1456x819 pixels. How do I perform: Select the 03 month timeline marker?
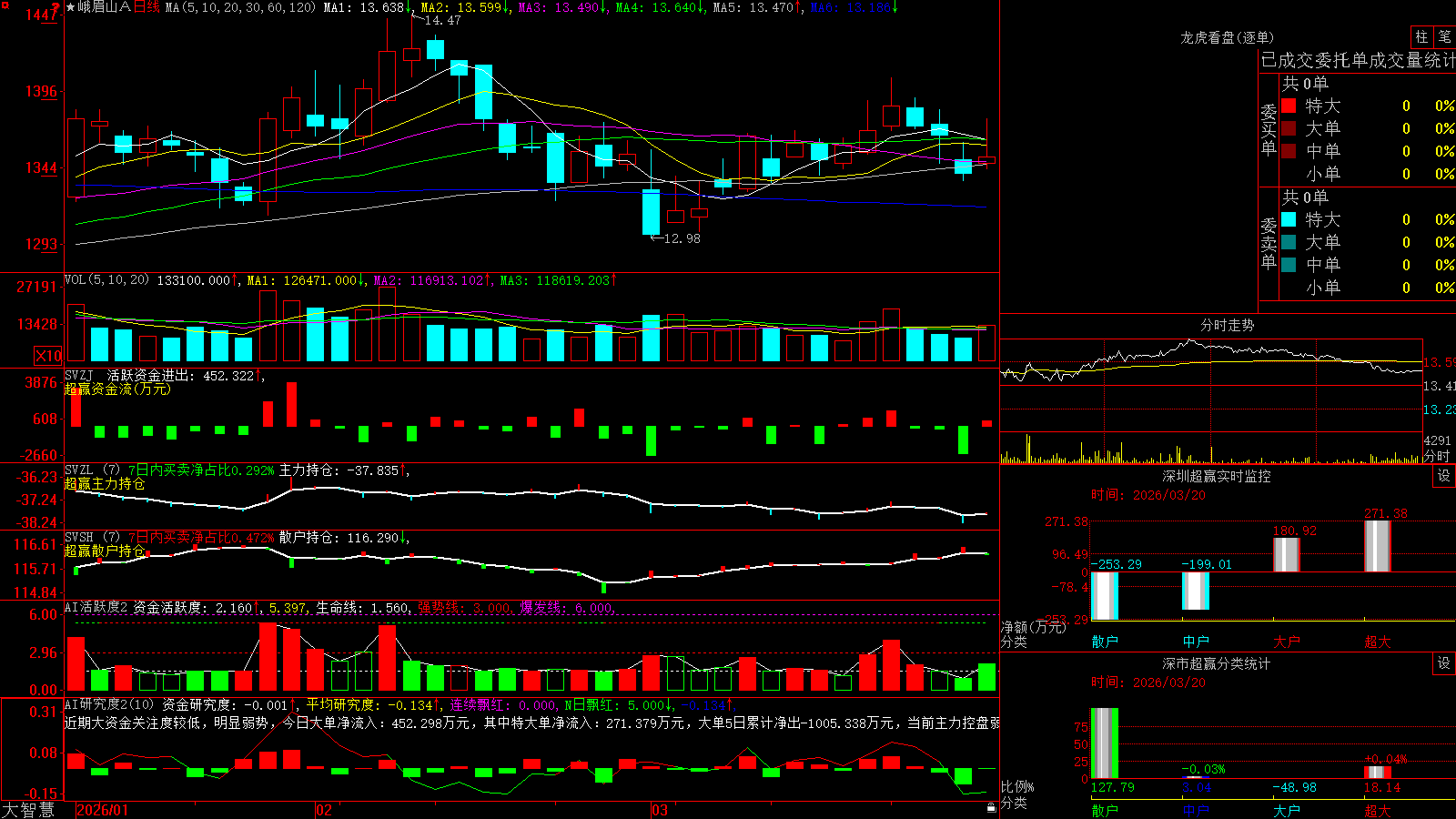coord(660,810)
